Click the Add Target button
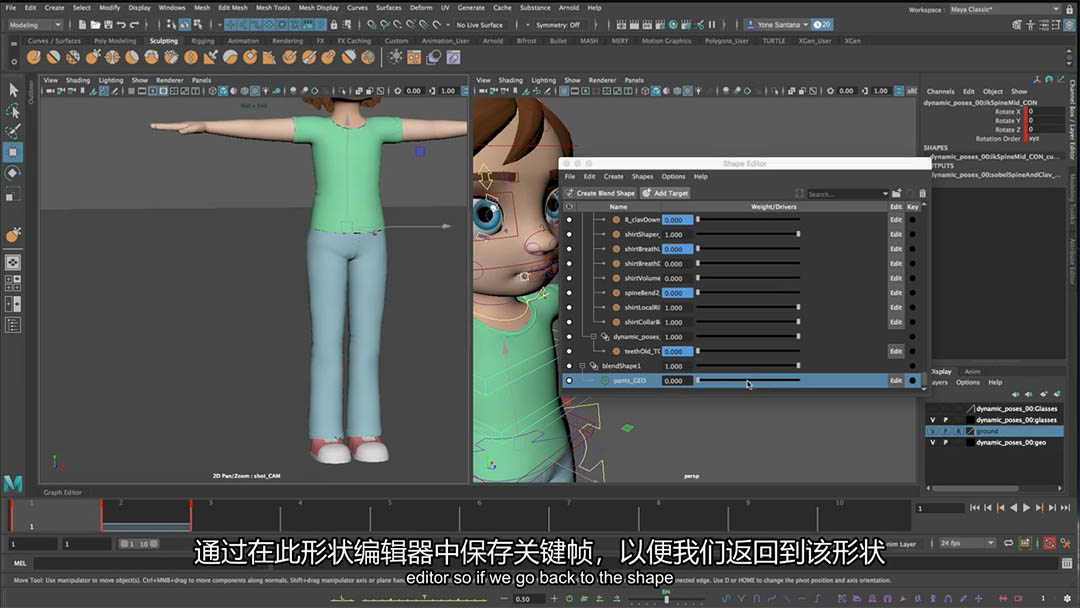The width and height of the screenshot is (1080, 608). [x=665, y=193]
